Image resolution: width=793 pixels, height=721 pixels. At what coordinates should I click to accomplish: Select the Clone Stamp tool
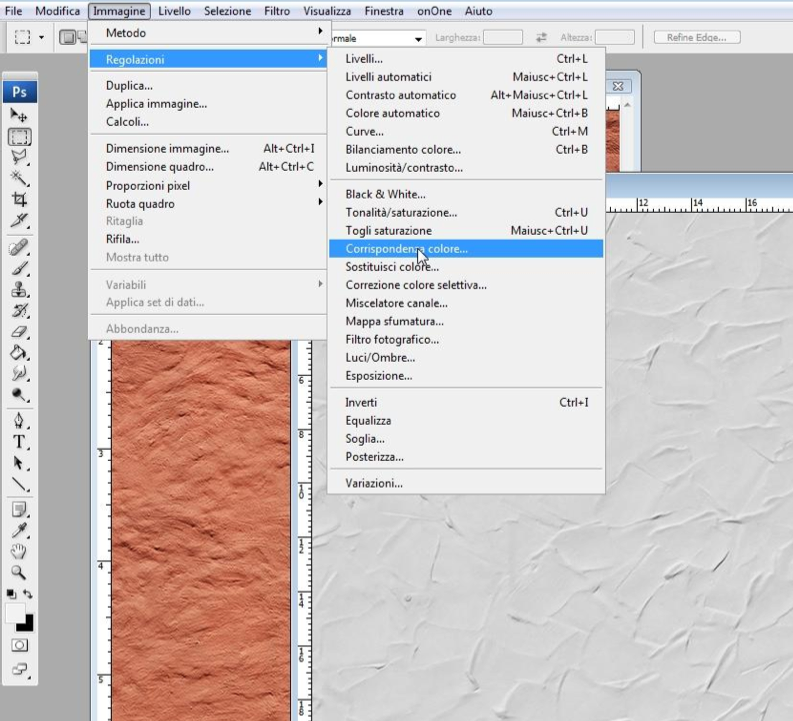(x=19, y=291)
